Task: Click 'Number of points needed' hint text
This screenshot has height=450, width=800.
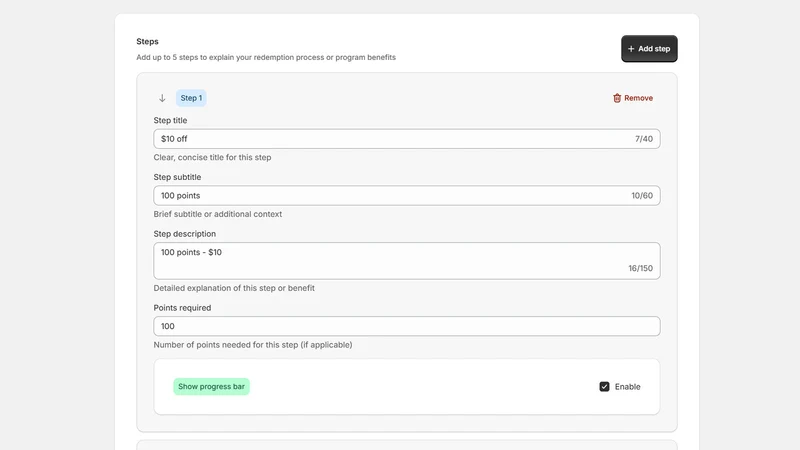Action: click(253, 345)
